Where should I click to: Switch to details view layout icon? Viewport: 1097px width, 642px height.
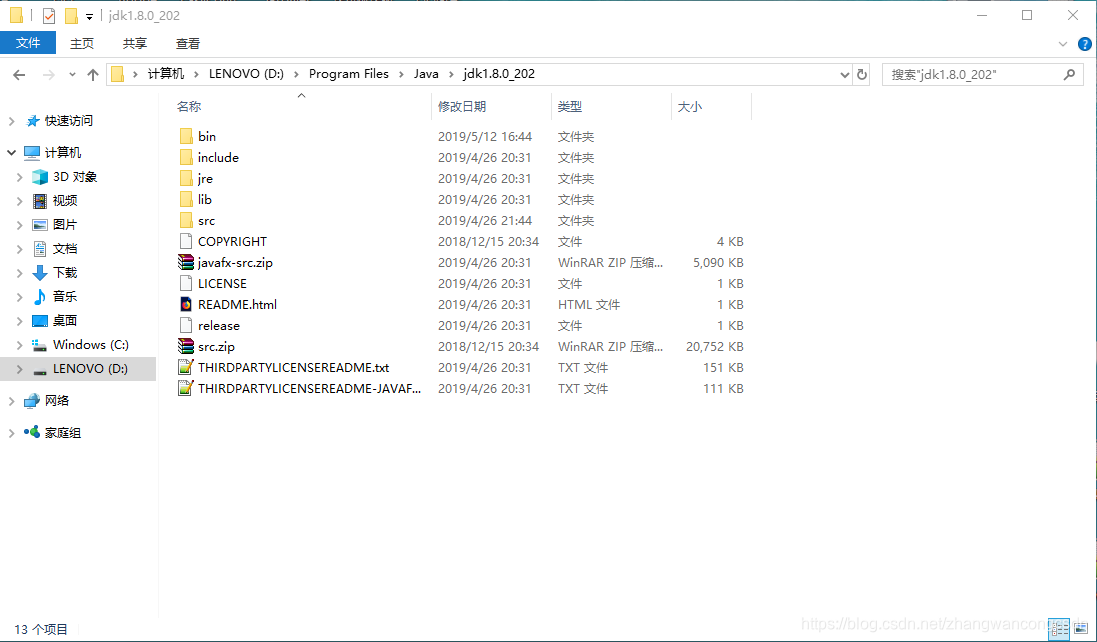tap(1059, 629)
